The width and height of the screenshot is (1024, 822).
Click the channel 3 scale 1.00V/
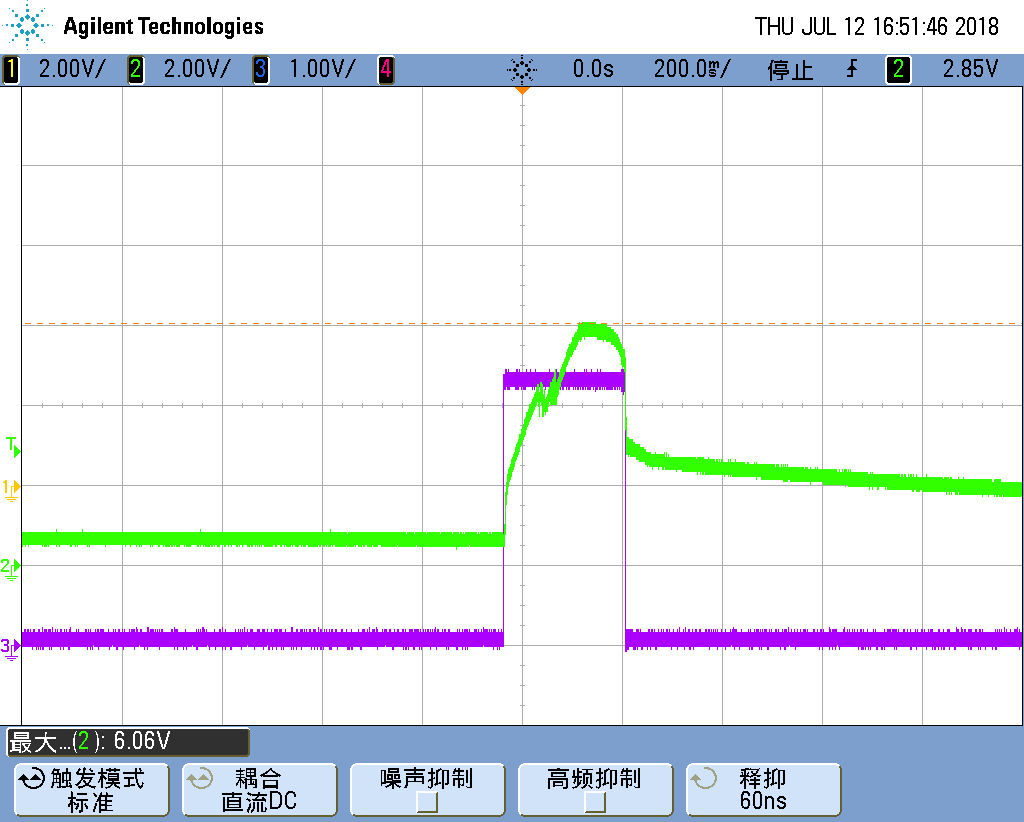point(322,69)
